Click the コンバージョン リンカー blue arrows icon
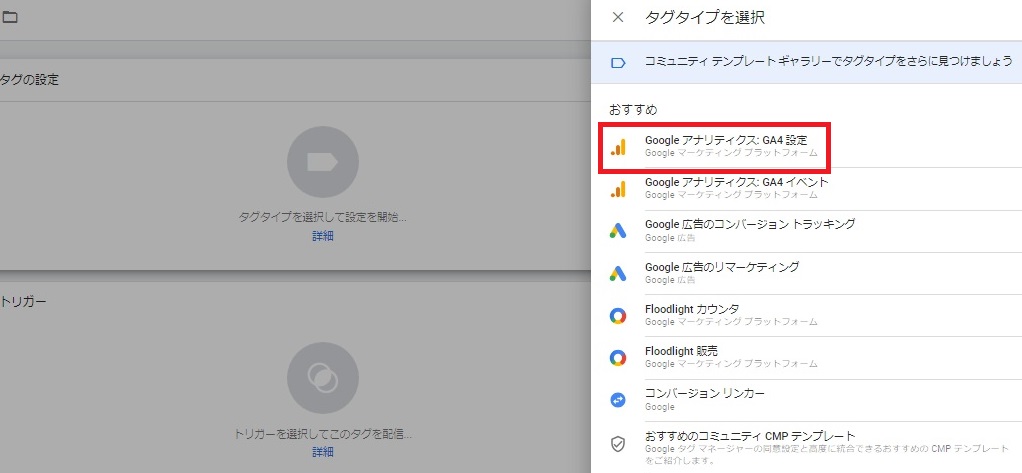This screenshot has height=473, width=1022. pos(618,400)
